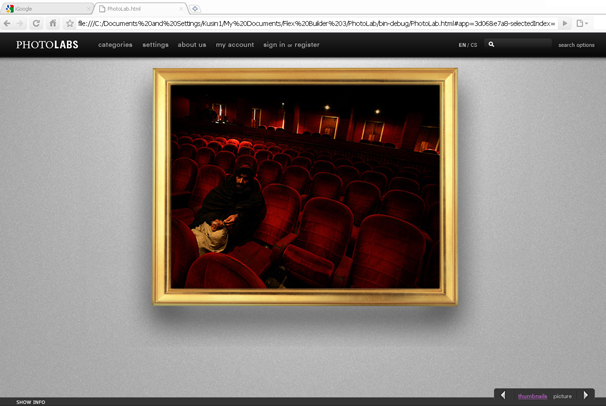This screenshot has width=606, height=406.
Task: Reload the page with the refresh icon
Action: (x=36, y=23)
